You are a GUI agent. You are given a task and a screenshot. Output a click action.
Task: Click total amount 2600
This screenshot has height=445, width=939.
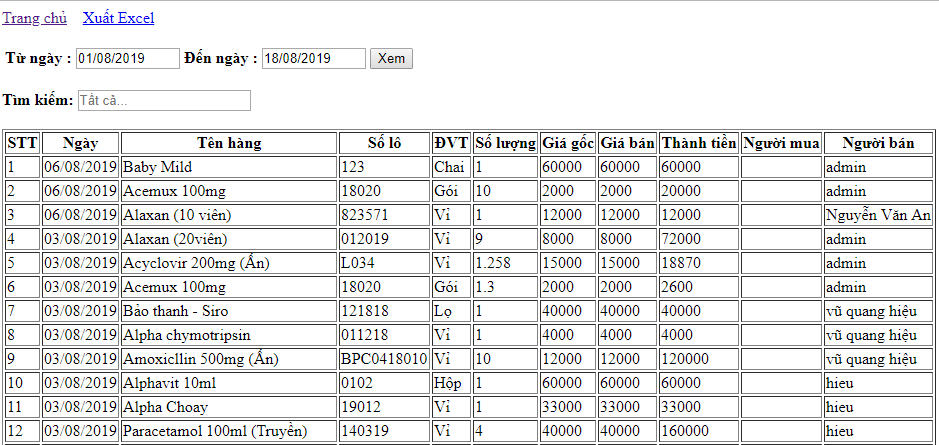(699, 287)
